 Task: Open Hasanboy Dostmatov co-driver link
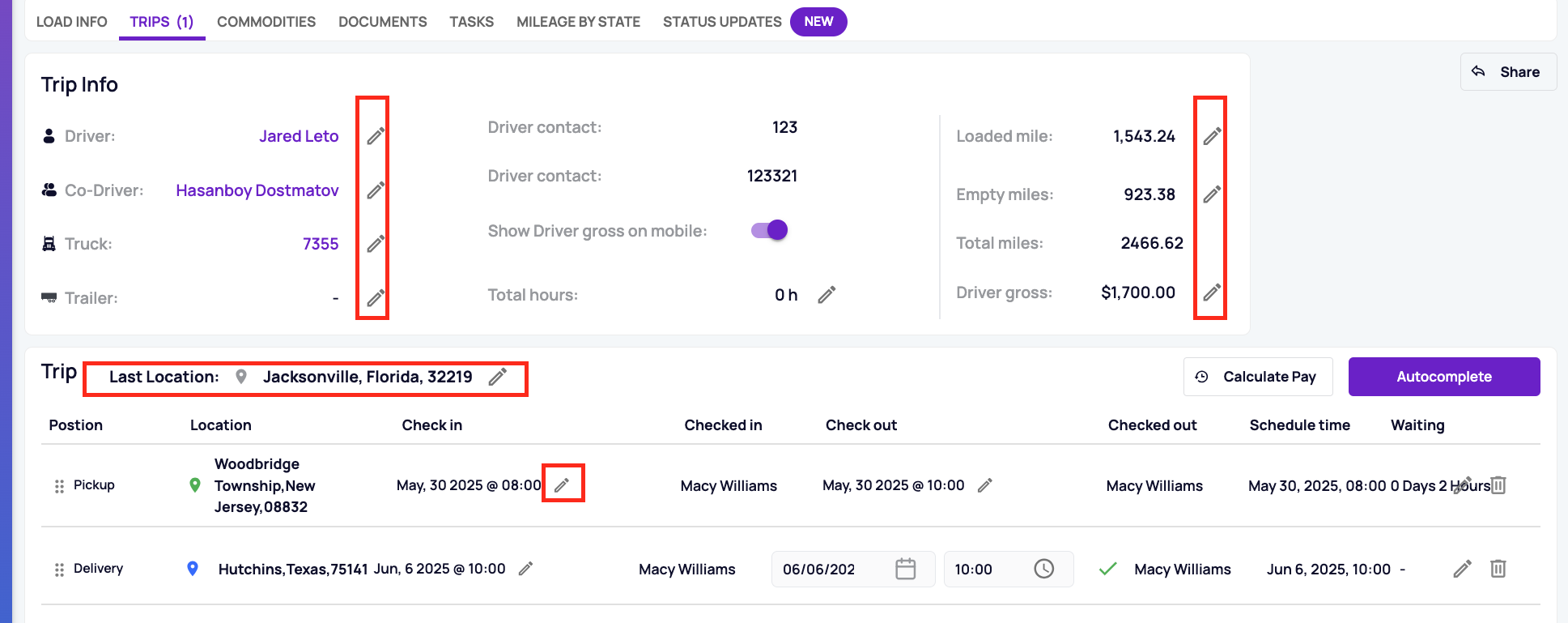coord(257,190)
